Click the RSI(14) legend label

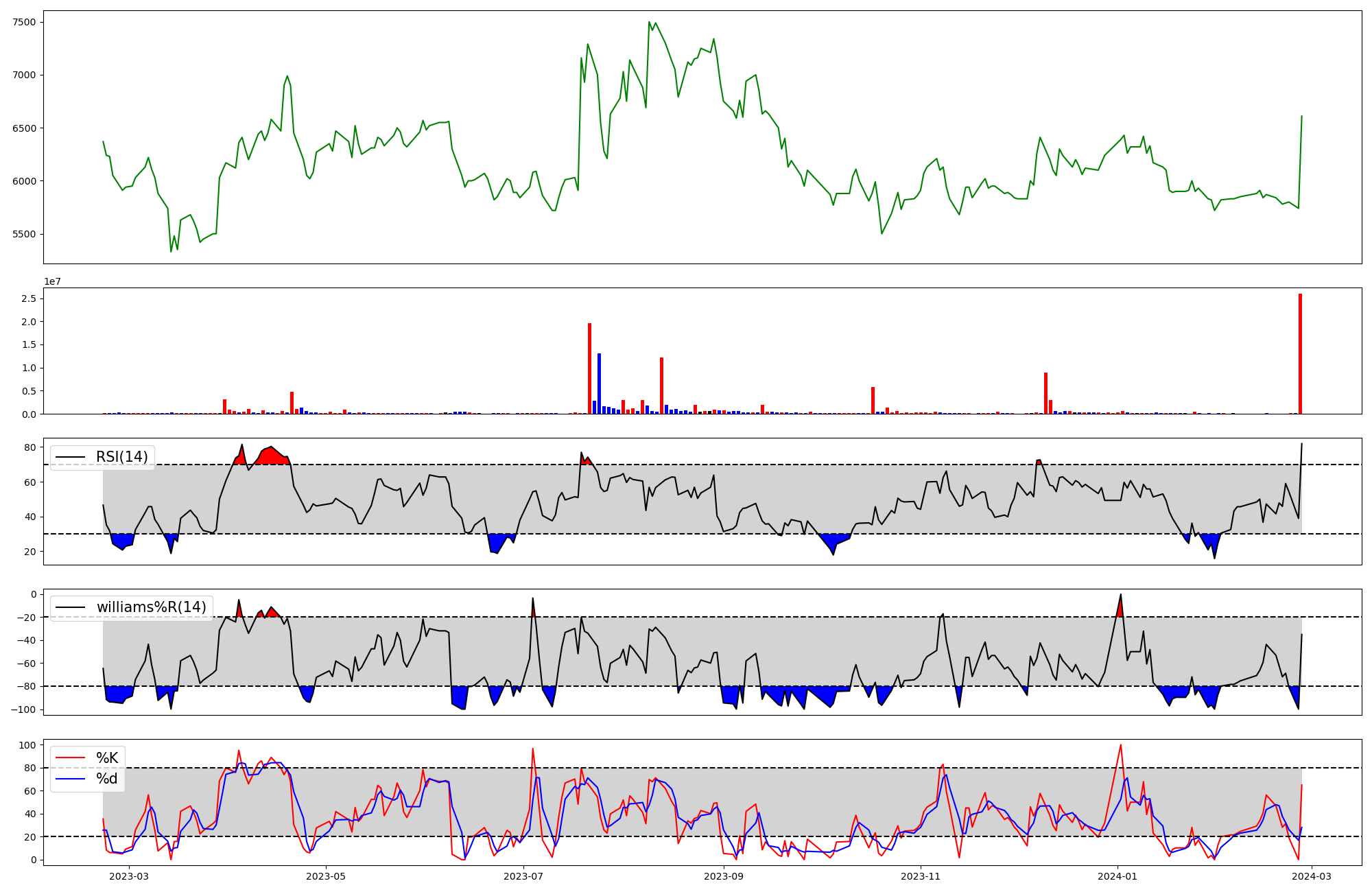(121, 457)
